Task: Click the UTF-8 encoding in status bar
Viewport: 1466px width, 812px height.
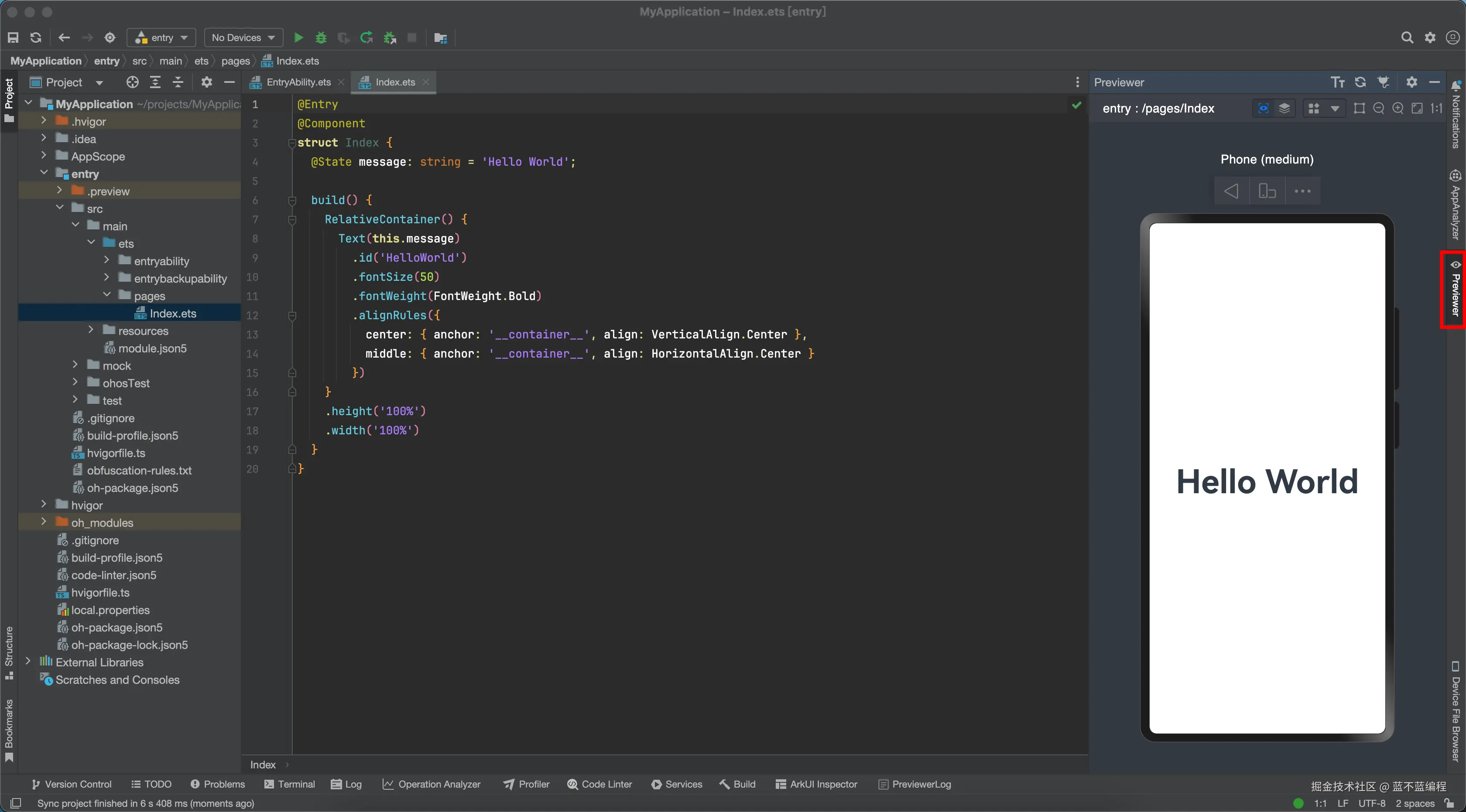Action: click(x=1371, y=803)
